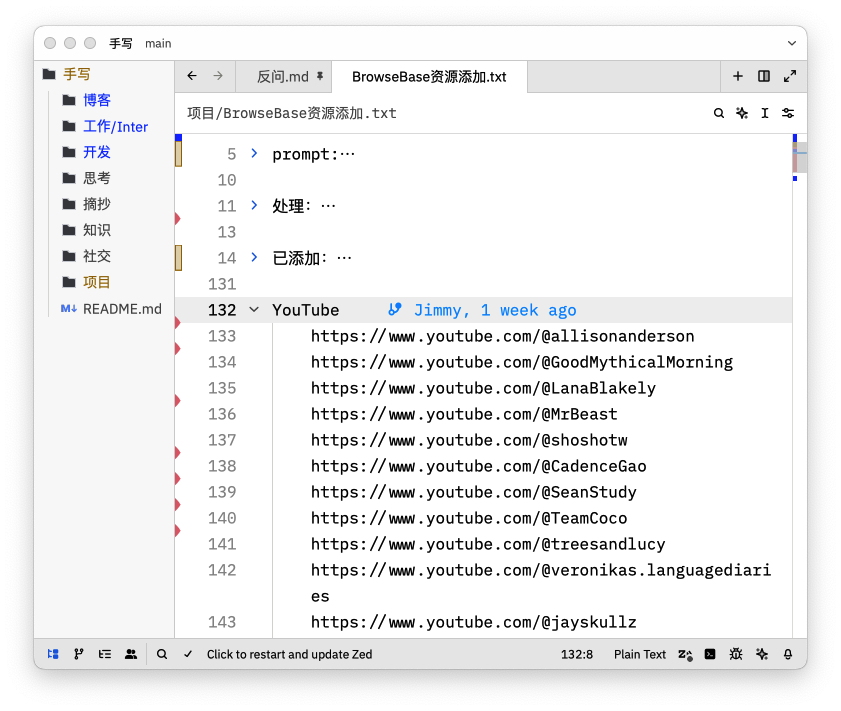Expand the 社交 folder
The height and width of the screenshot is (711, 841).
97,256
